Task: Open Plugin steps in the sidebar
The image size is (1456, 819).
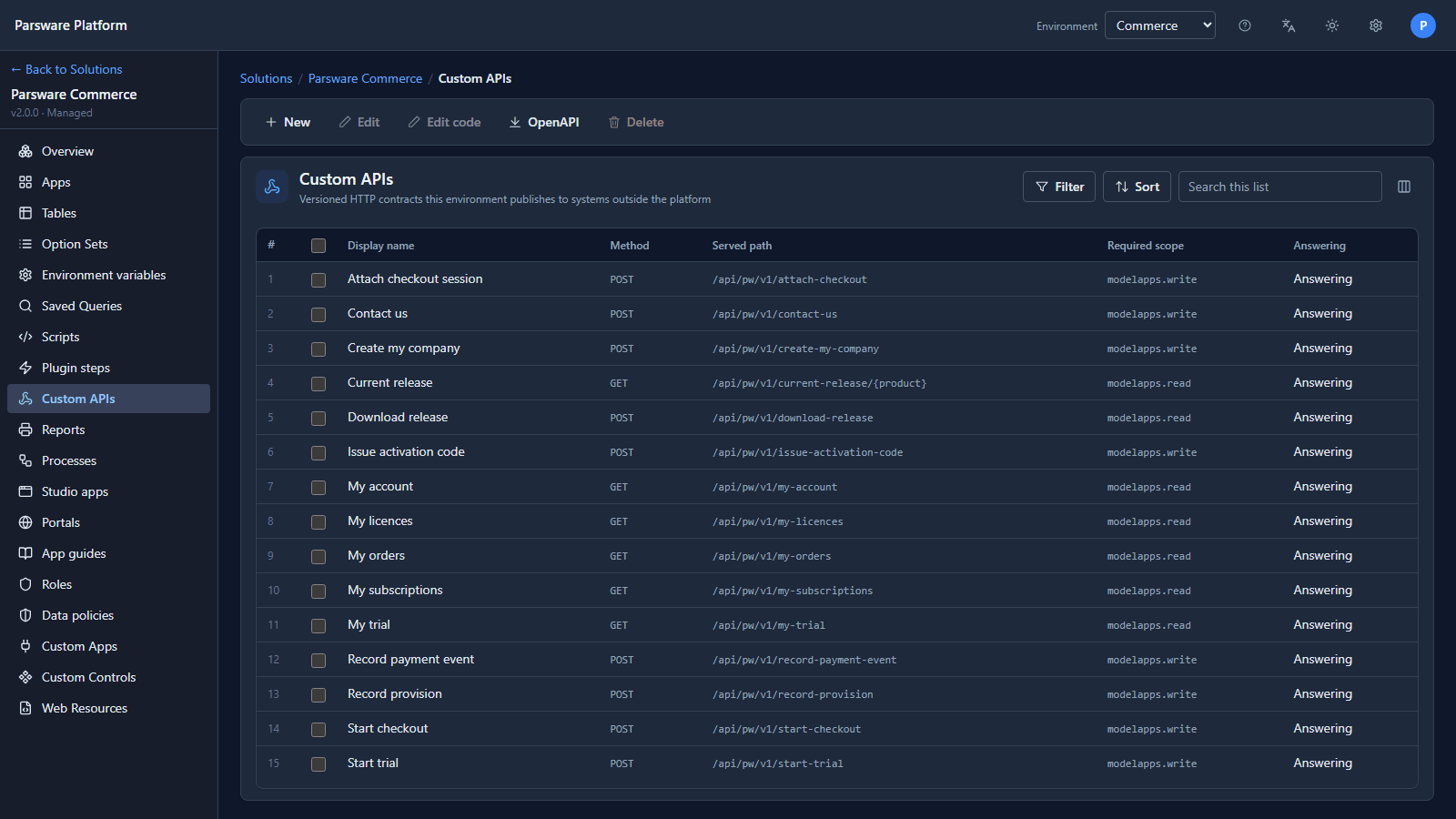Action: pyautogui.click(x=108, y=368)
